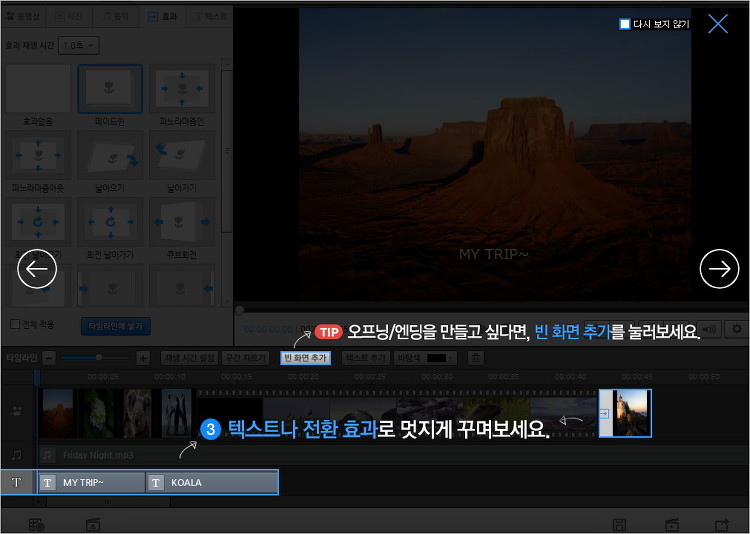Open the new project film icon

tap(36, 524)
